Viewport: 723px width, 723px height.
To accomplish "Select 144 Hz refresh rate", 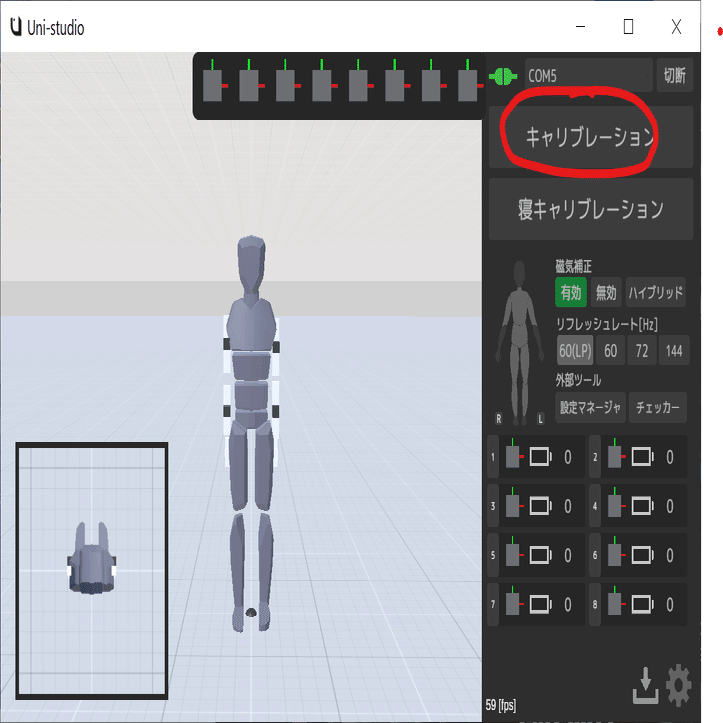I will [674, 351].
